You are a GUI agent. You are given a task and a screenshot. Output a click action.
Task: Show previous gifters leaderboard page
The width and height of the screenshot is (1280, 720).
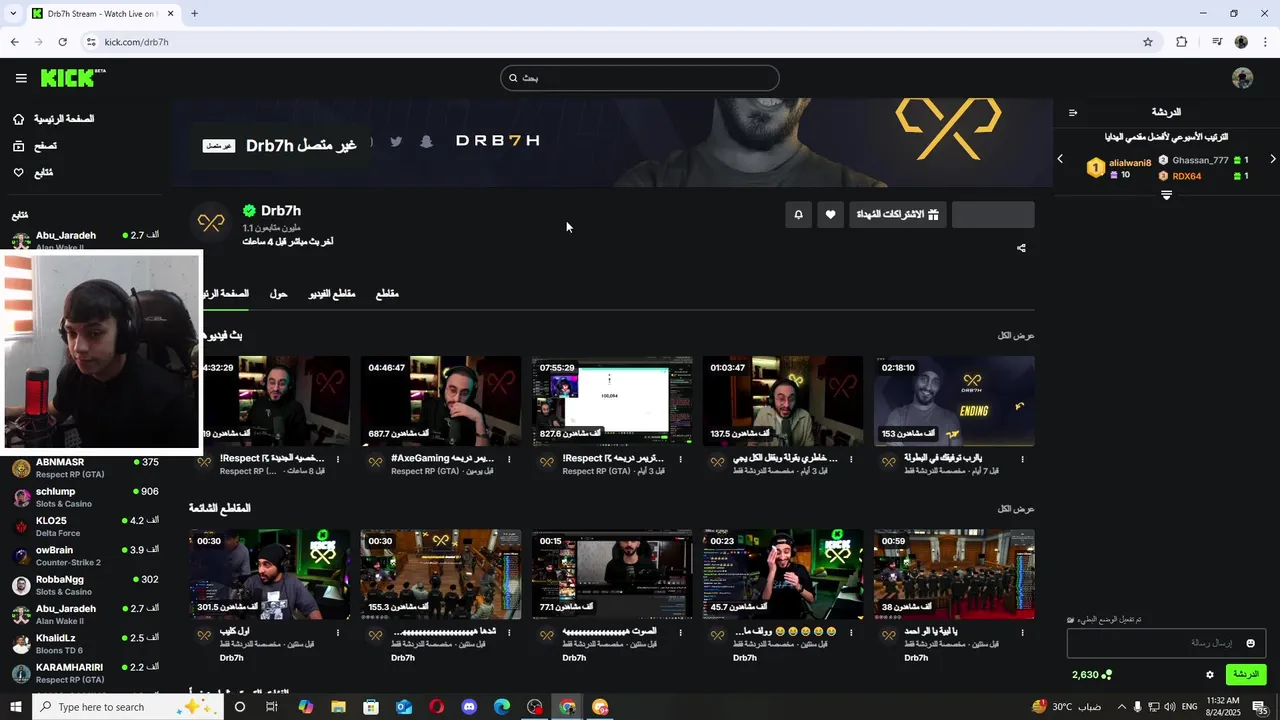pyautogui.click(x=1060, y=159)
